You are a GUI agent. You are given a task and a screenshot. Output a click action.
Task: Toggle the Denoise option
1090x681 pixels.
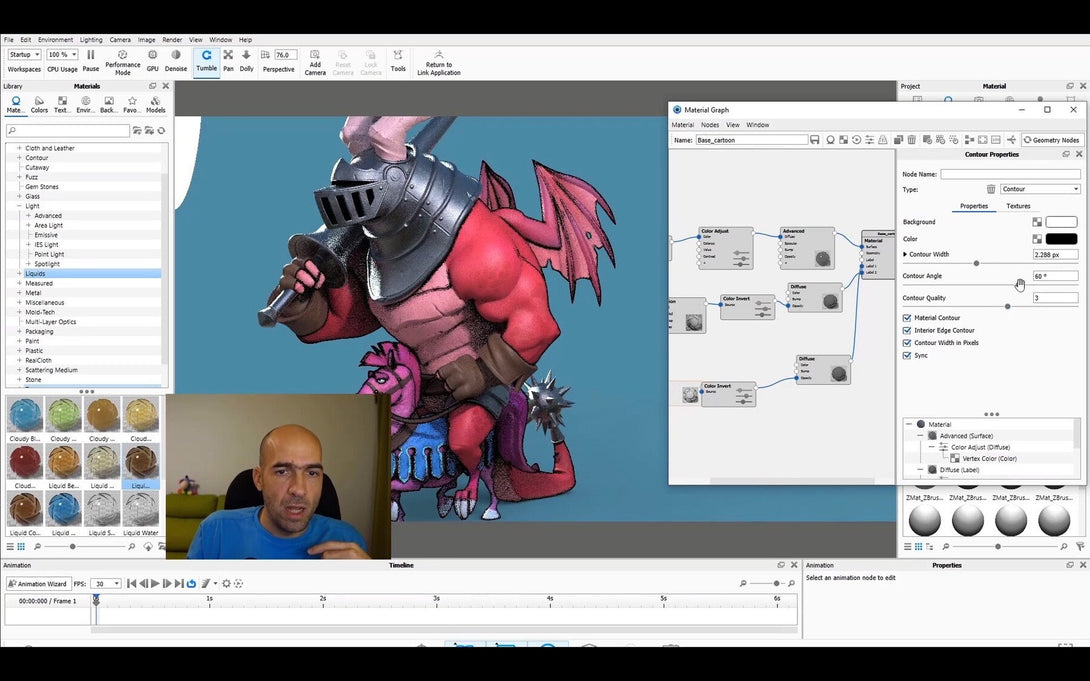tap(176, 61)
